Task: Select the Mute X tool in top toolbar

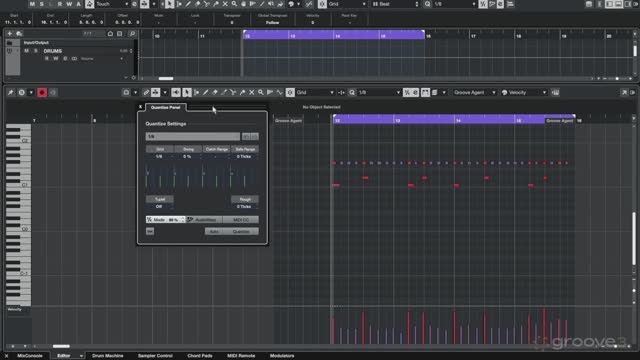Action: click(x=225, y=4)
